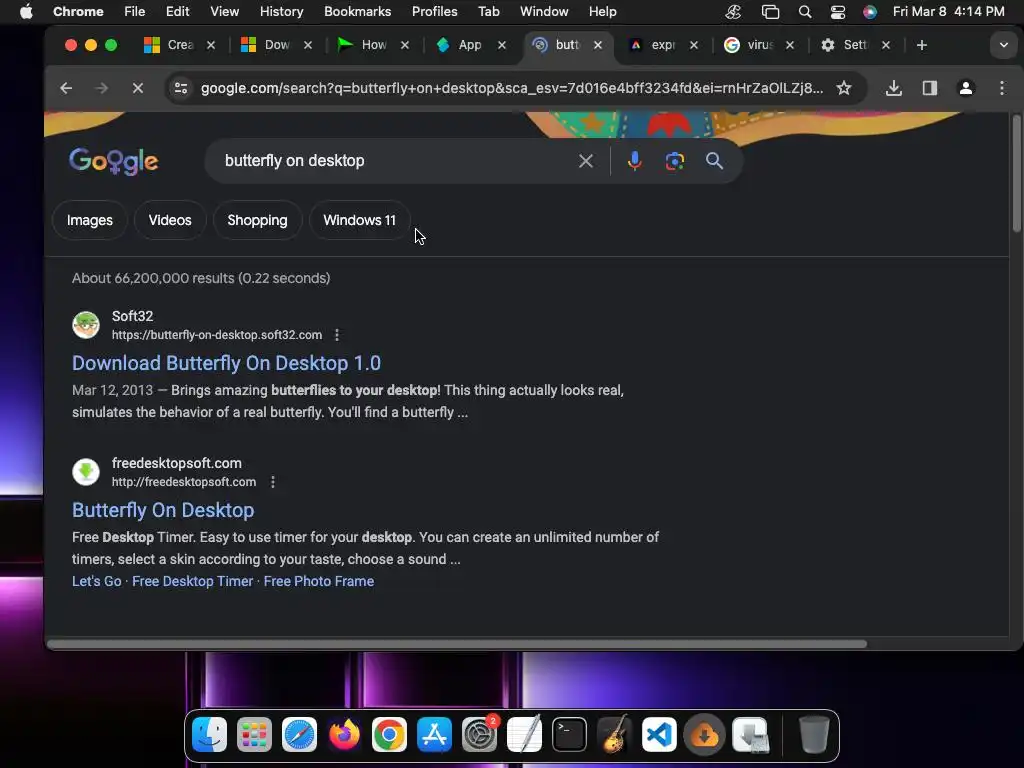
Task: Follow the "Free Photo Frame" sitelink
Action: [319, 581]
